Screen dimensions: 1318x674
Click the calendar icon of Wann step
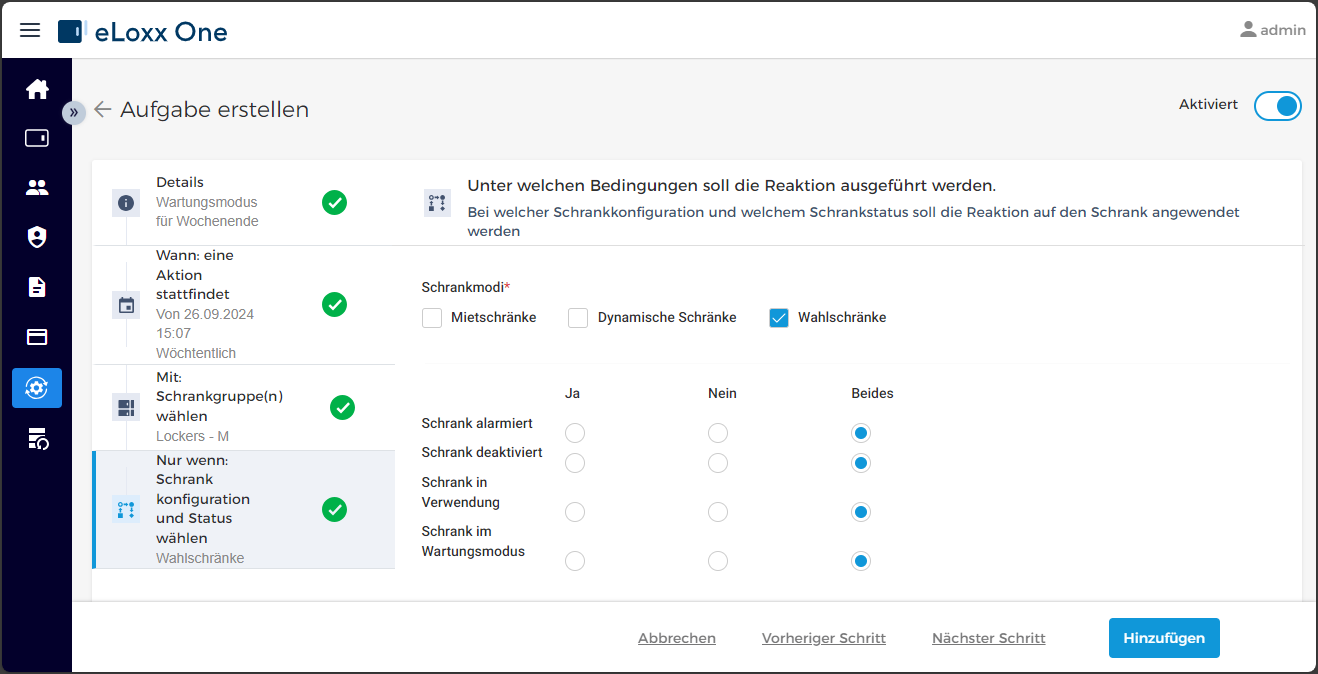pyautogui.click(x=126, y=305)
